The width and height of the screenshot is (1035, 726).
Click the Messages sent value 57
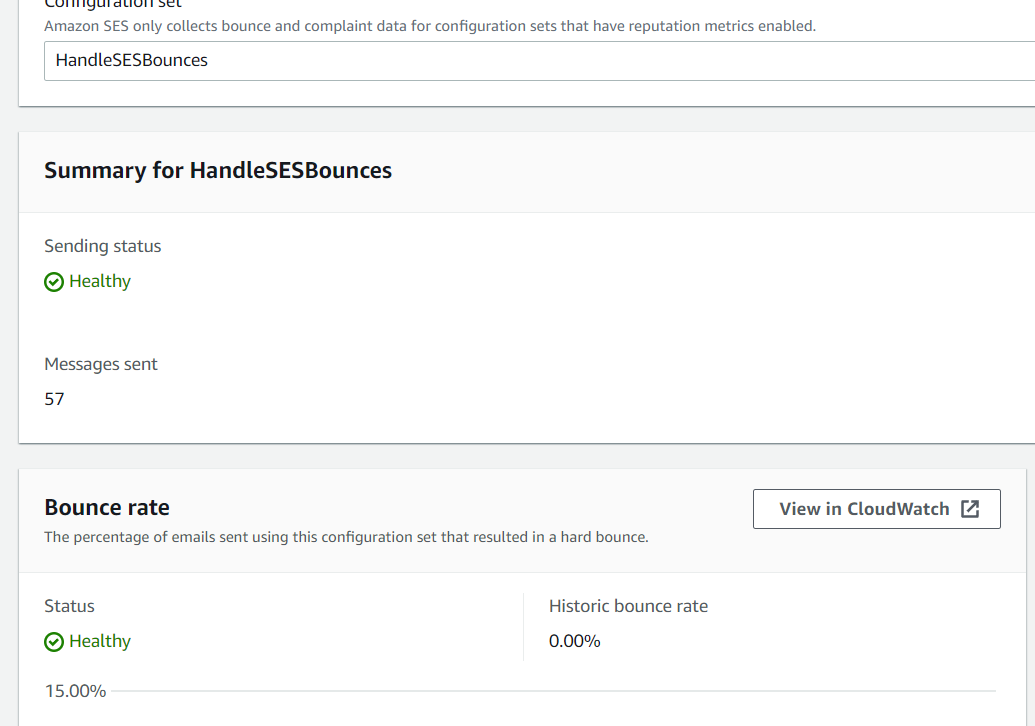tap(54, 399)
